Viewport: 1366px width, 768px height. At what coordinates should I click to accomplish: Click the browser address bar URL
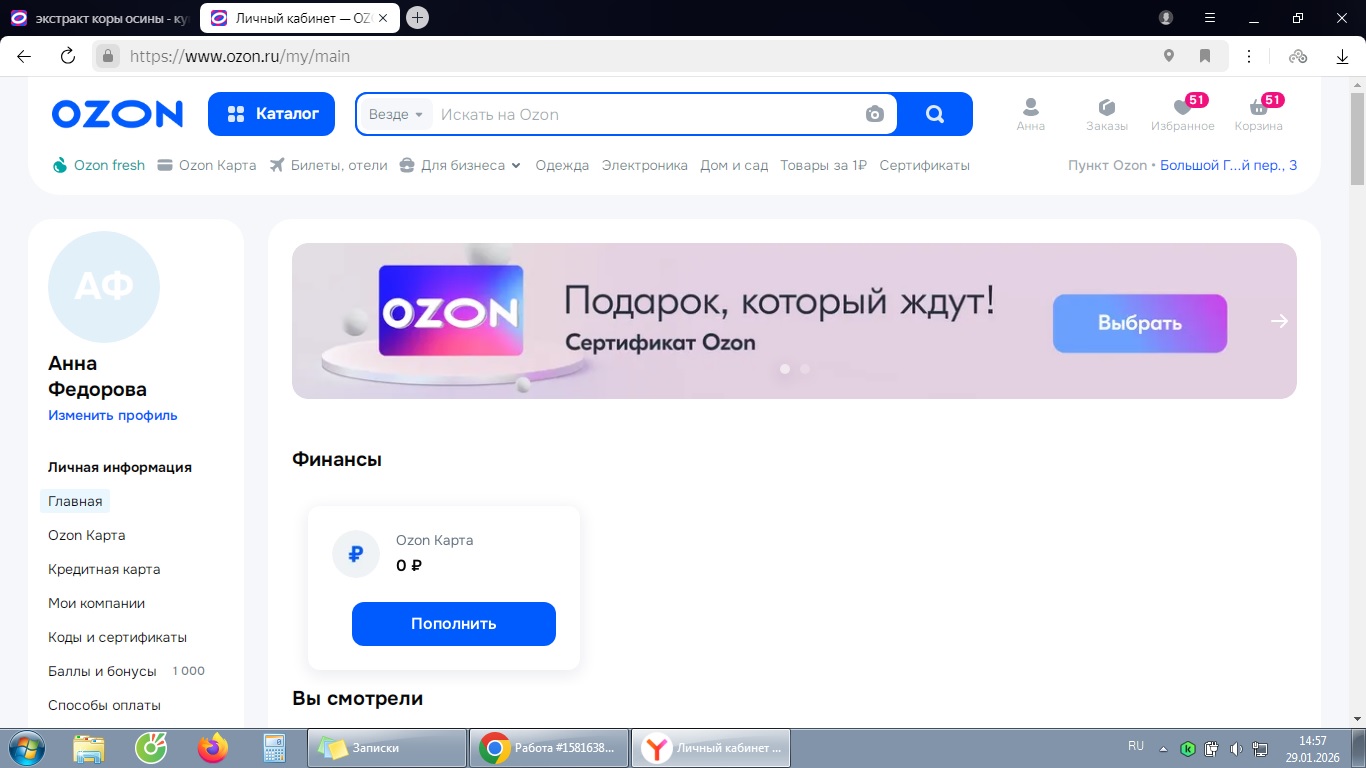pyautogui.click(x=240, y=56)
